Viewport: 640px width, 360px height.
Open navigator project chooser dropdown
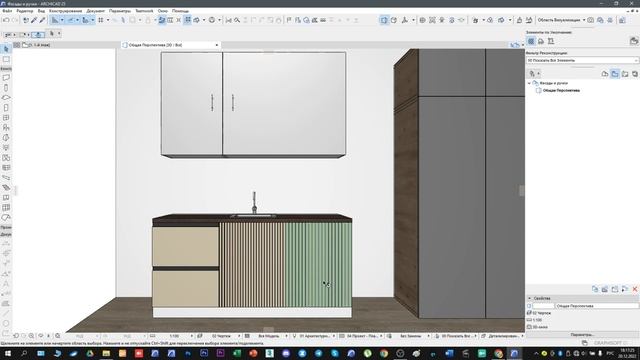pos(534,74)
